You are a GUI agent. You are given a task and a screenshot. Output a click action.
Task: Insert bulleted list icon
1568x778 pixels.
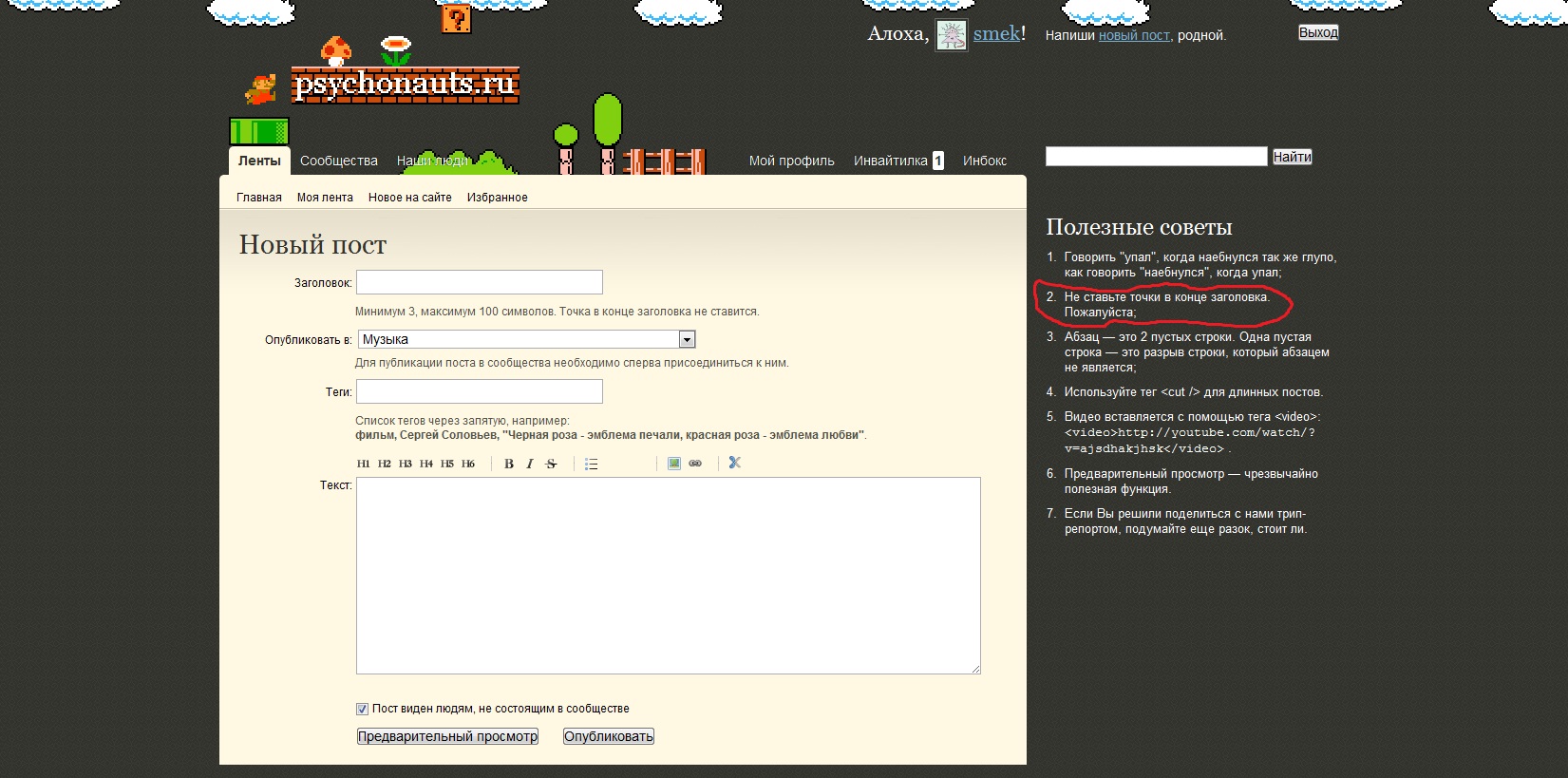[592, 464]
